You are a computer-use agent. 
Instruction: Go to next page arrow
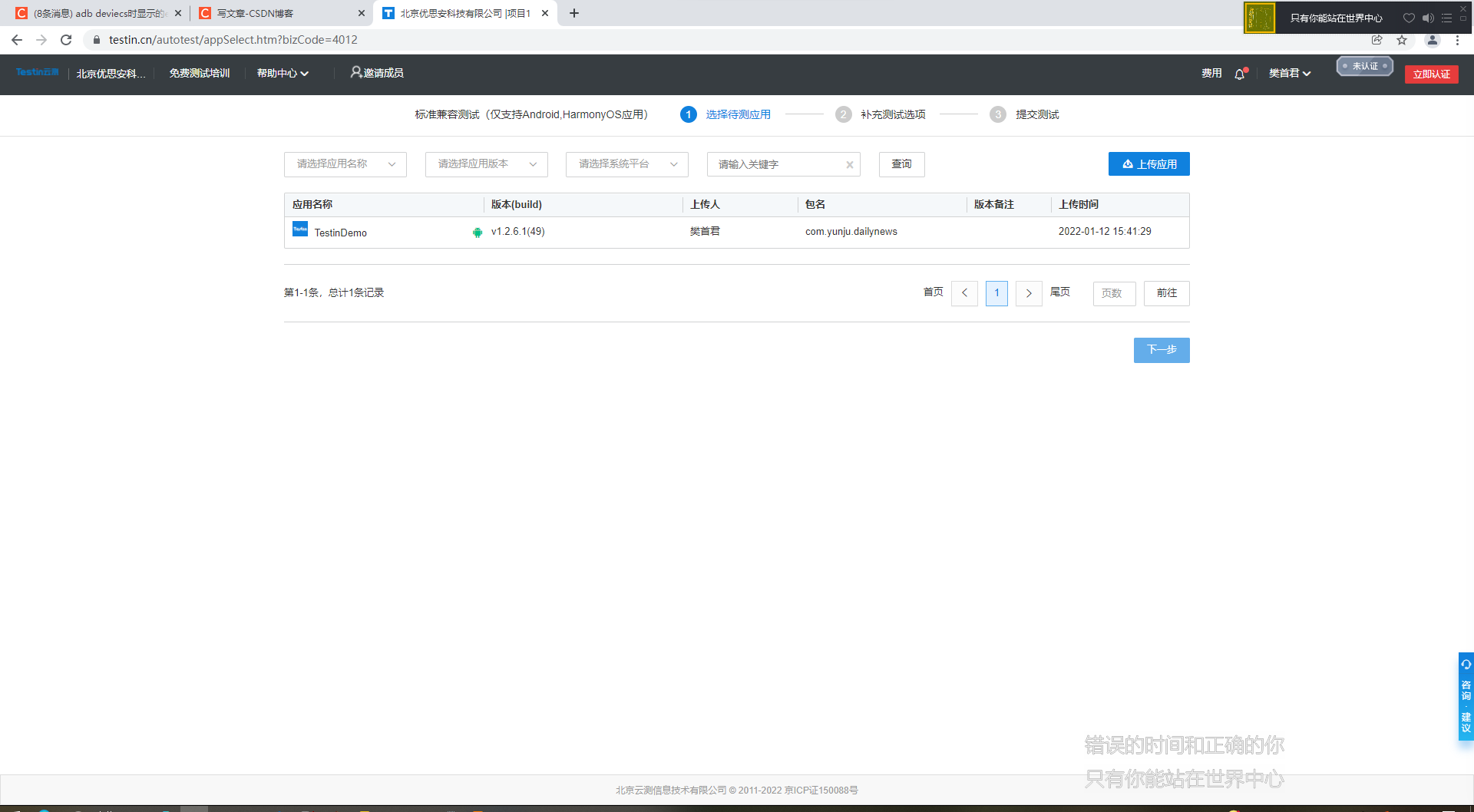(1029, 293)
